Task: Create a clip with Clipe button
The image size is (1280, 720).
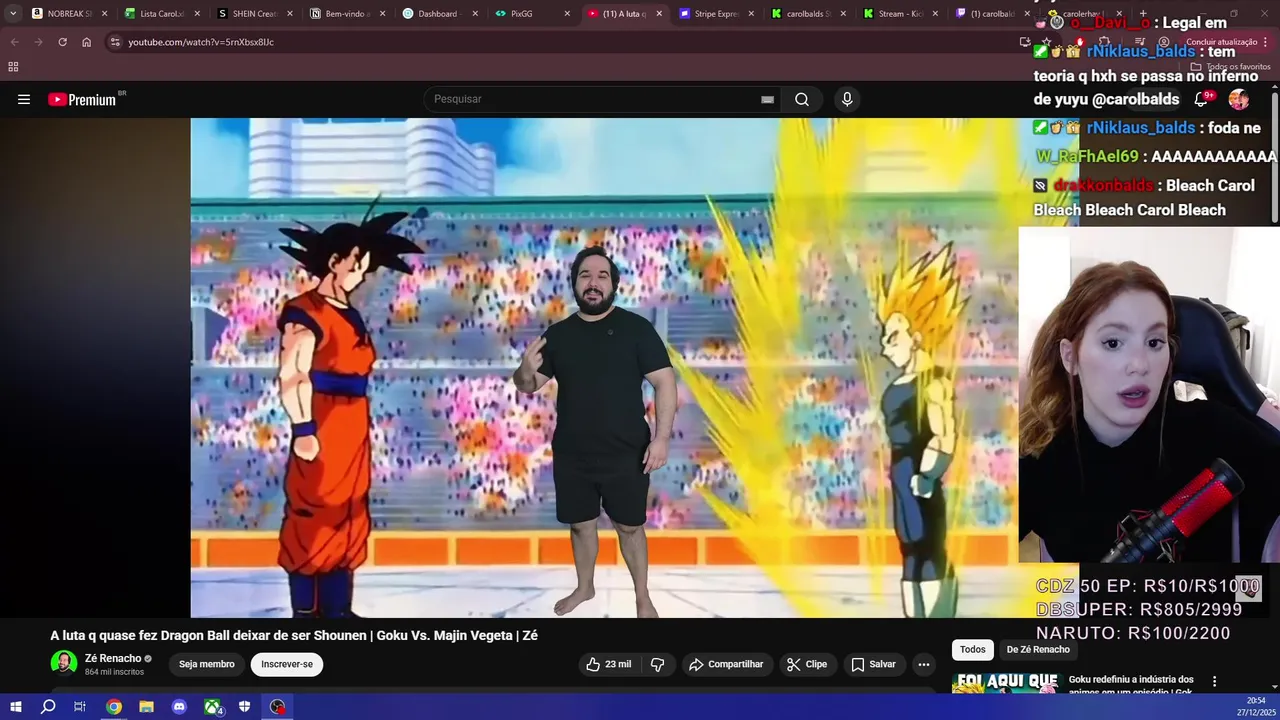Action: point(807,664)
